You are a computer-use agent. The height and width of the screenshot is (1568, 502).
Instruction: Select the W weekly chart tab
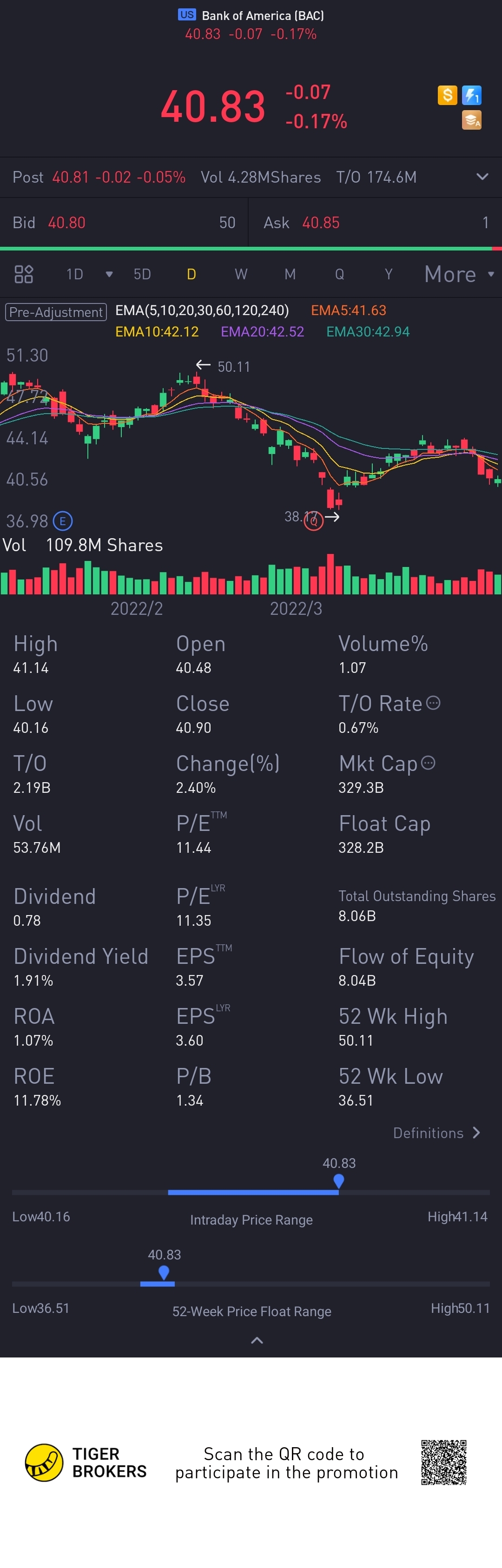click(x=241, y=275)
